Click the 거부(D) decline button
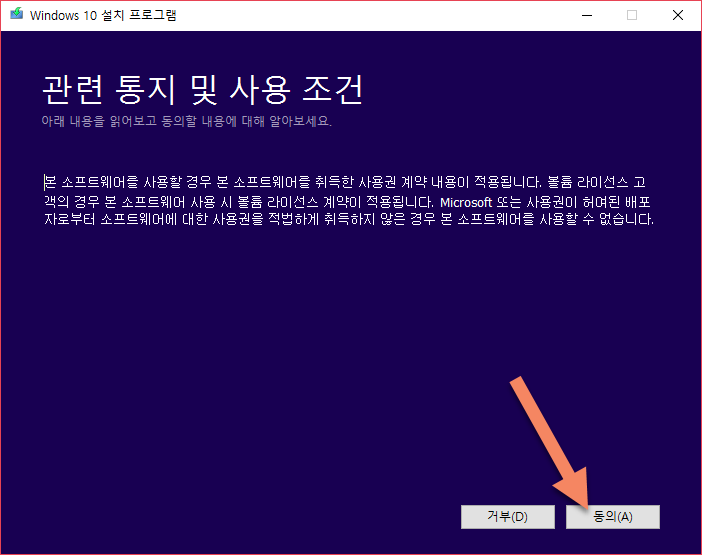The image size is (702, 555). [x=508, y=517]
